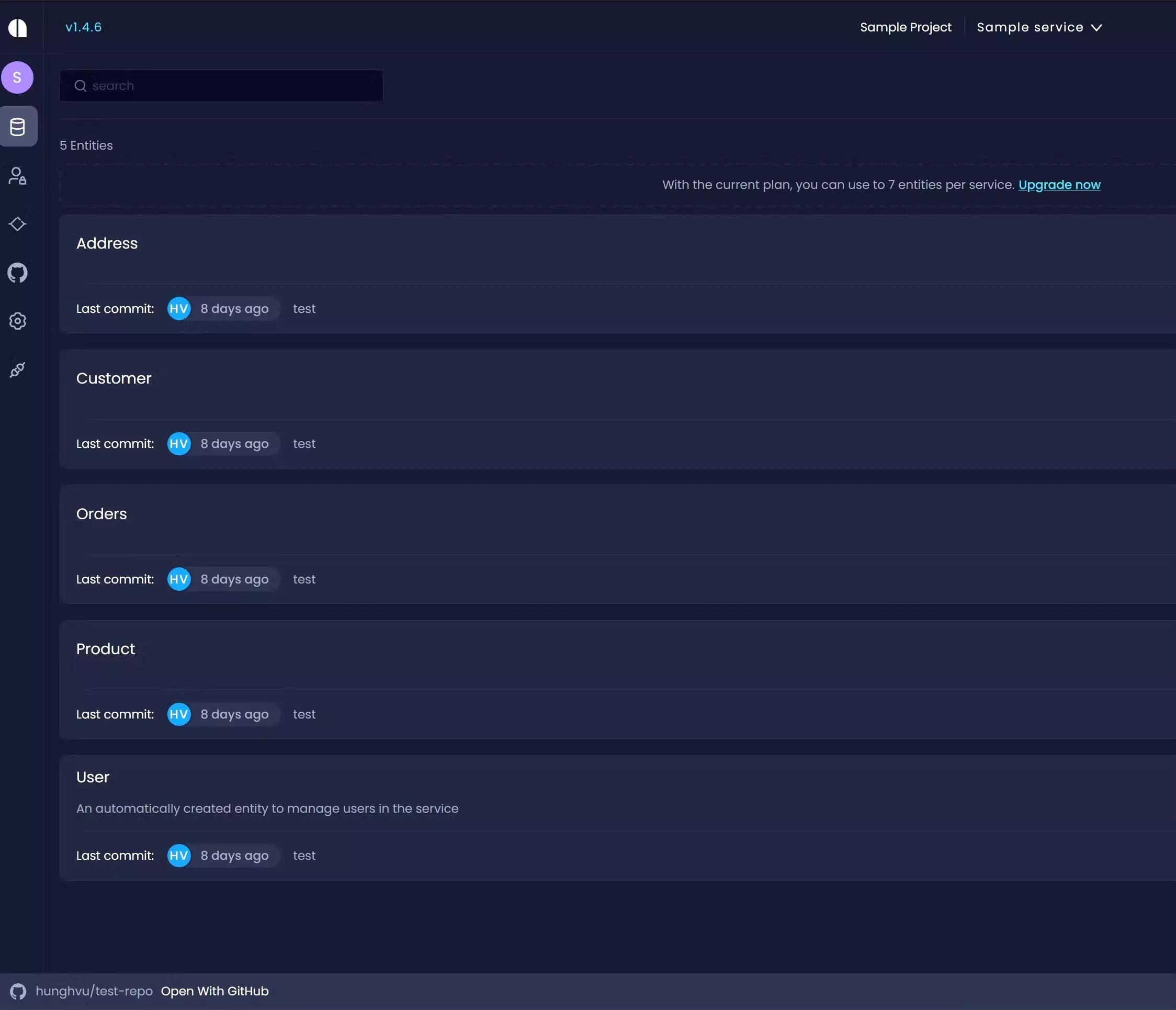The width and height of the screenshot is (1176, 1010).
Task: Open the Customer entity
Action: pyautogui.click(x=114, y=379)
